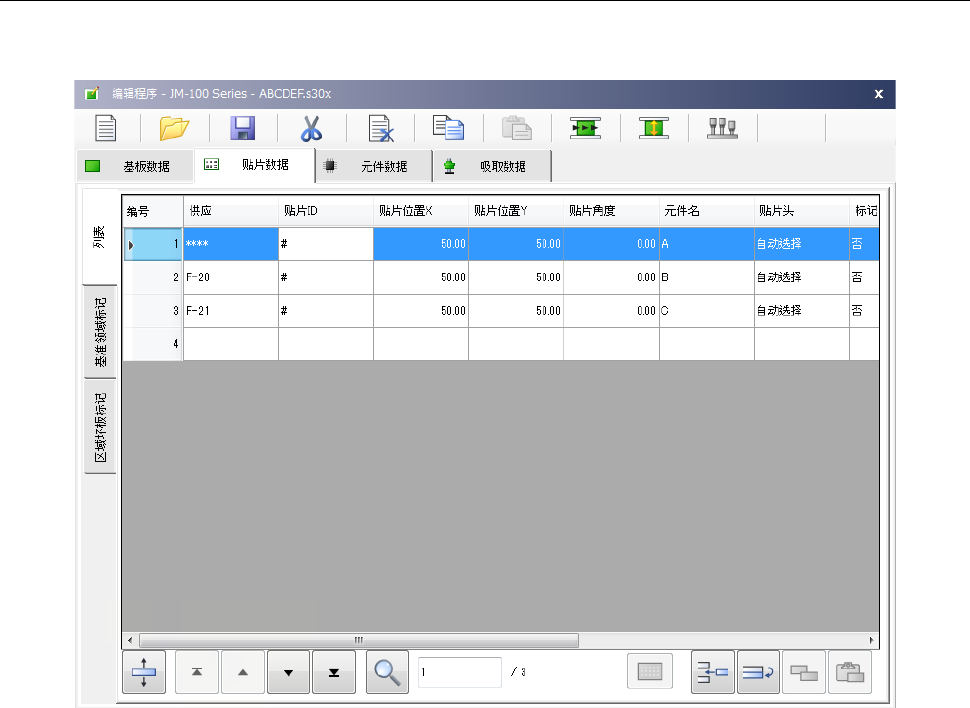Click row 3's 自动选择 head cell
970x708 pixels.
[x=802, y=311]
